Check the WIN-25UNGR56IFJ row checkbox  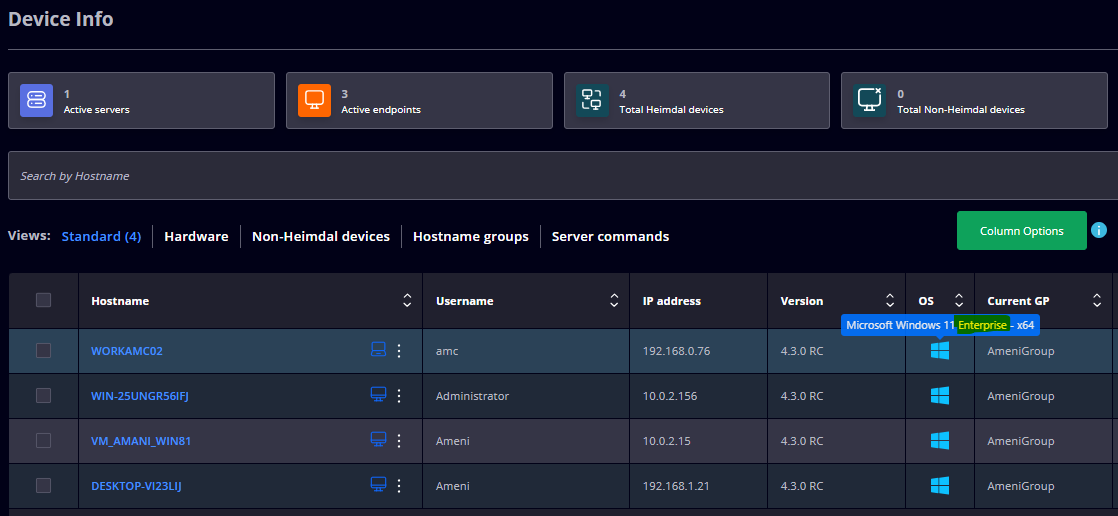43,396
